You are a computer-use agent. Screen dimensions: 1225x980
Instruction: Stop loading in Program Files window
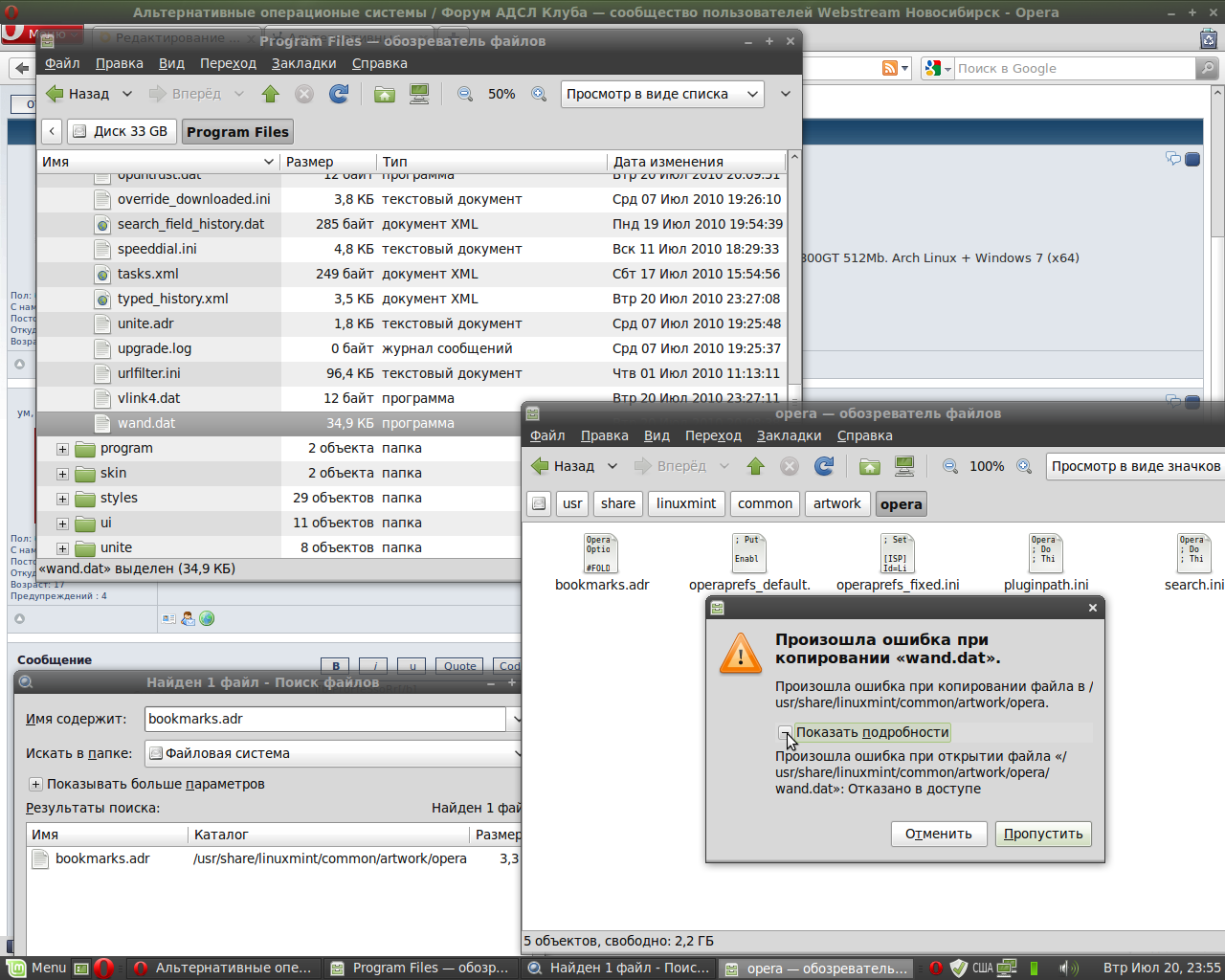[304, 94]
